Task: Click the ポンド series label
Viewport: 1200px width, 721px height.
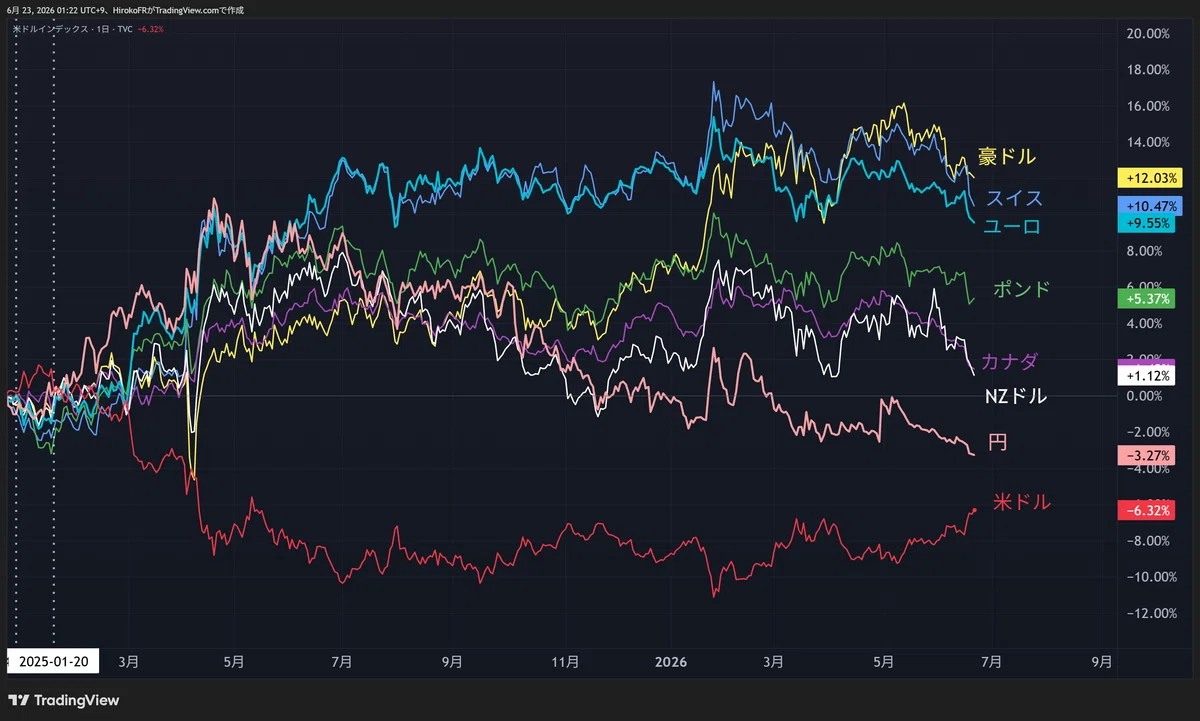Action: coord(1022,290)
